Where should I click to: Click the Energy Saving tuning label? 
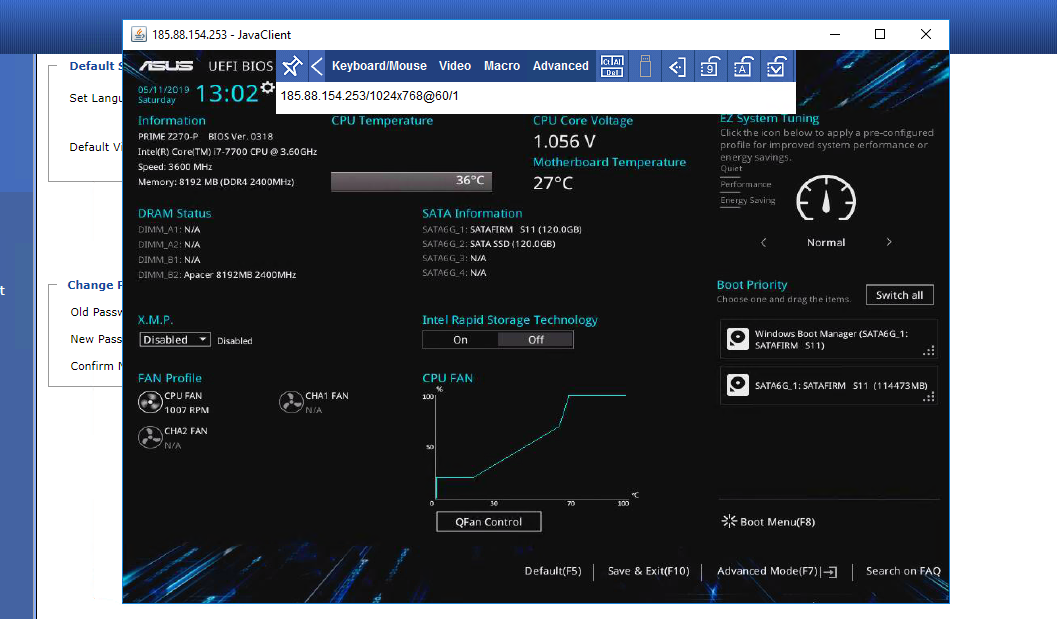[x=748, y=200]
